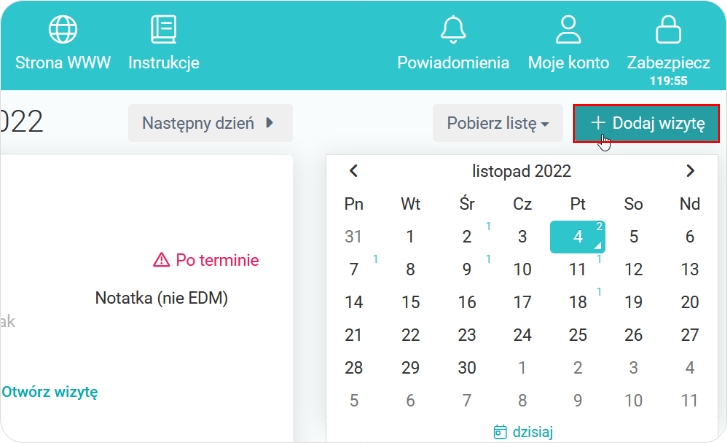The width and height of the screenshot is (727, 443).
Task: Pick November 7 in the calendar
Action: tap(354, 269)
